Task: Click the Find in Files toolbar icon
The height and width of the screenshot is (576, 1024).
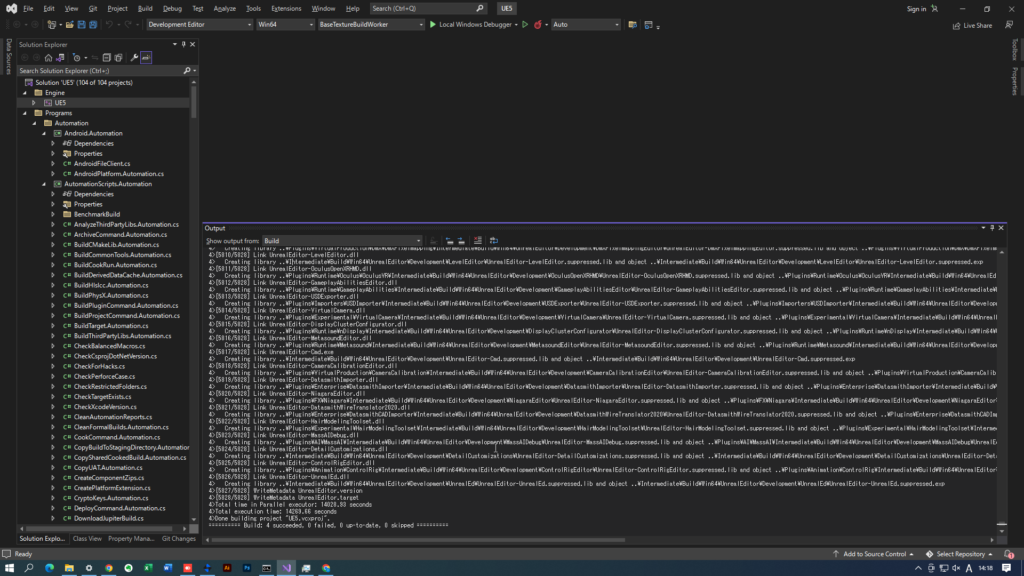Action: click(632, 25)
